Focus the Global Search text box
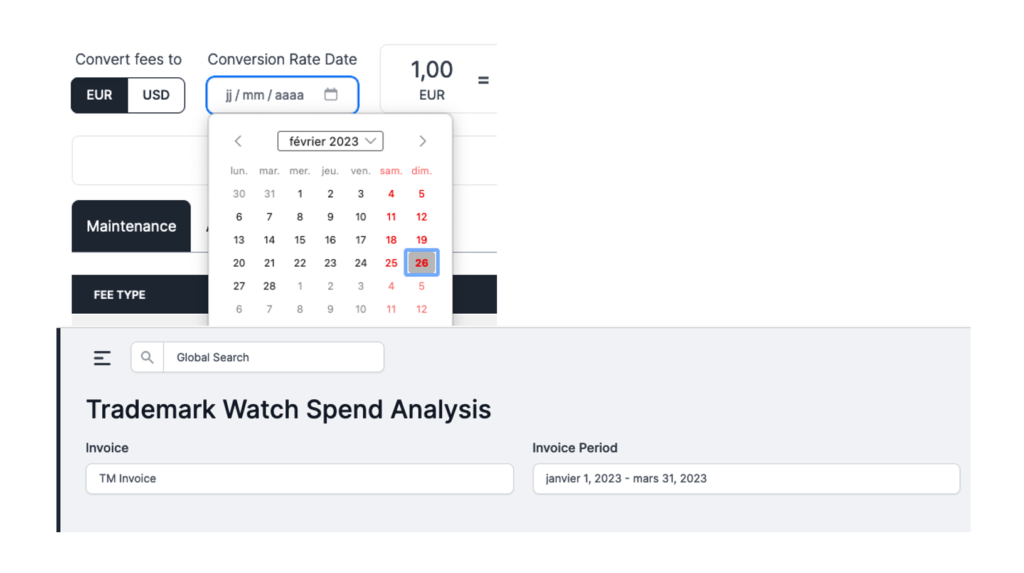Viewport: 1024px width, 573px height. pyautogui.click(x=273, y=357)
